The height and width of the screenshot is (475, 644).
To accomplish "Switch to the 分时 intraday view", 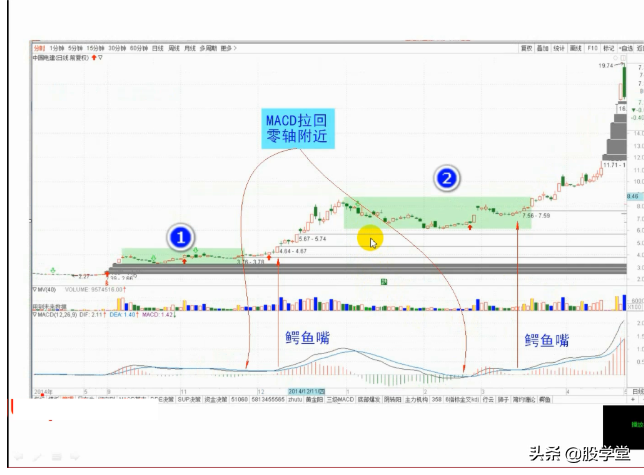I will pyautogui.click(x=39, y=48).
